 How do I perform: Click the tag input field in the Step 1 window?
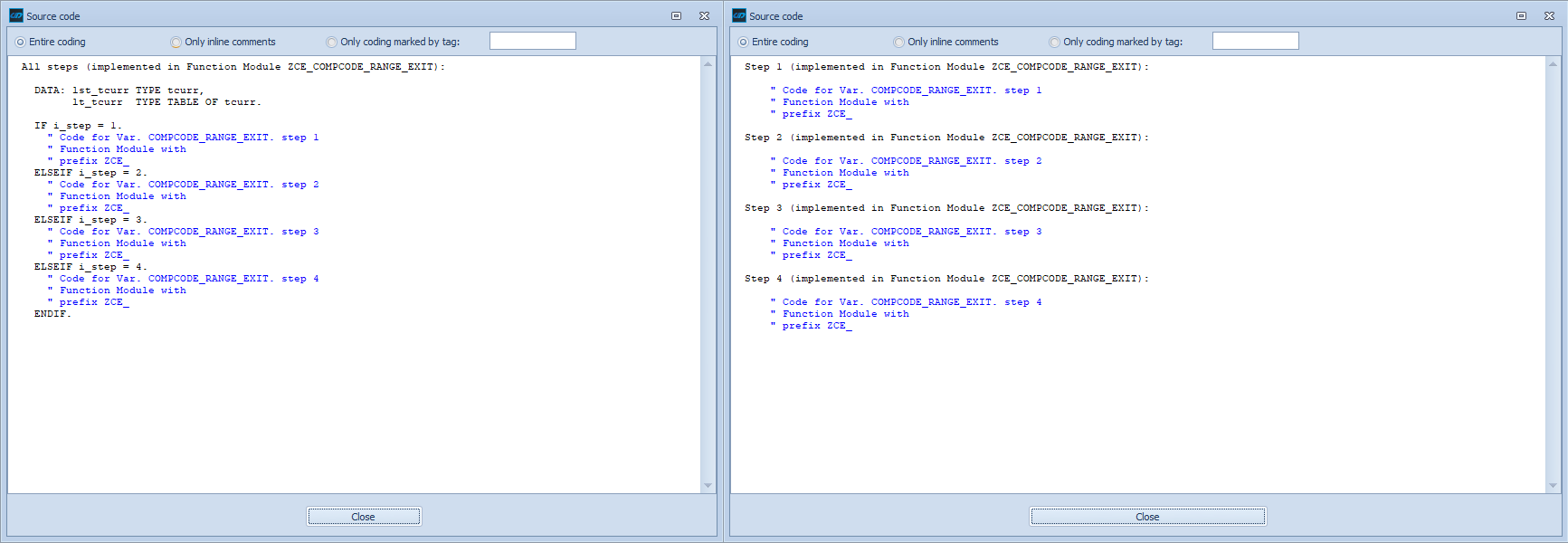(1255, 41)
